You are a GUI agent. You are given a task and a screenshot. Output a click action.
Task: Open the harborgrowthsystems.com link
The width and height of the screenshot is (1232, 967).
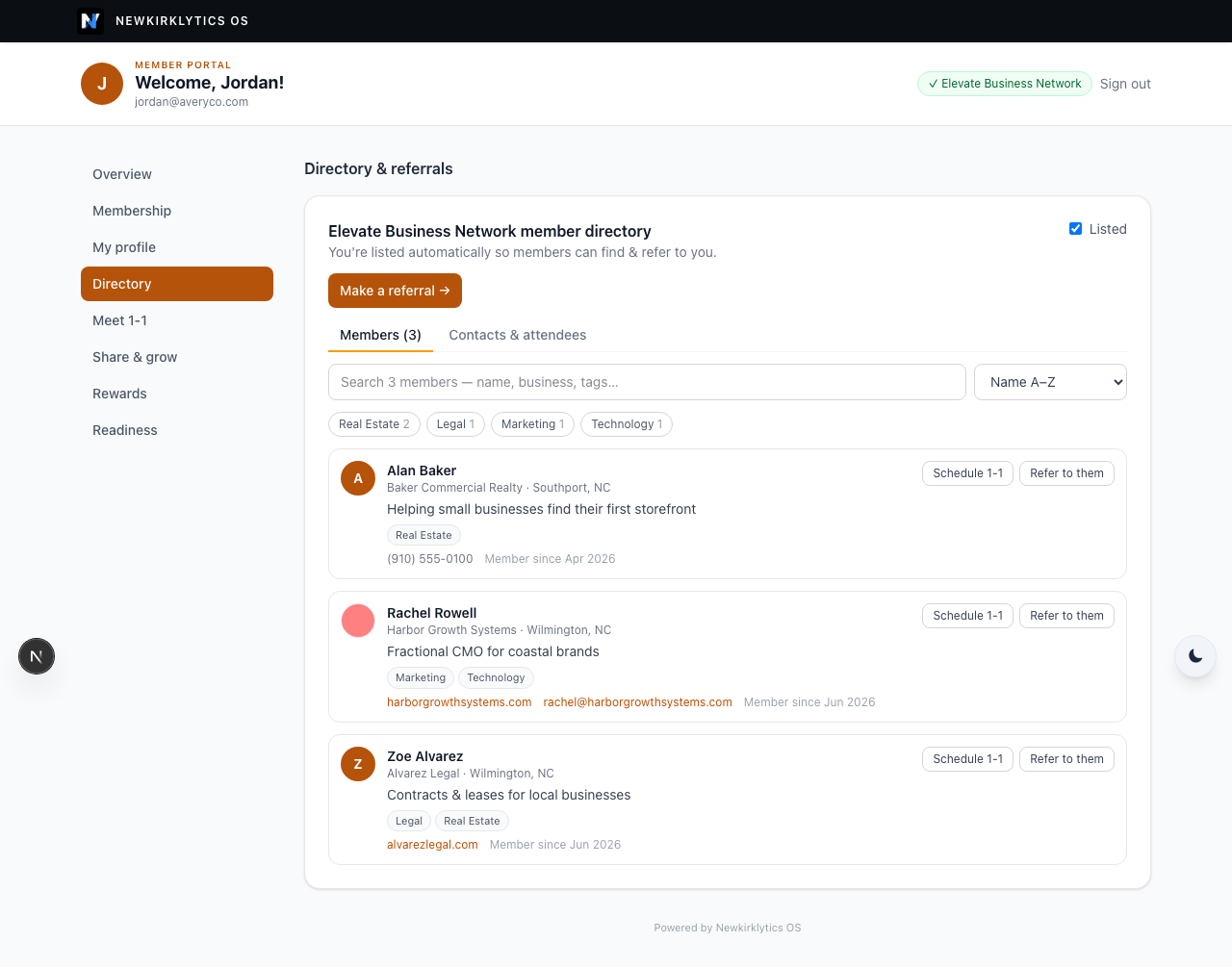[x=459, y=702]
